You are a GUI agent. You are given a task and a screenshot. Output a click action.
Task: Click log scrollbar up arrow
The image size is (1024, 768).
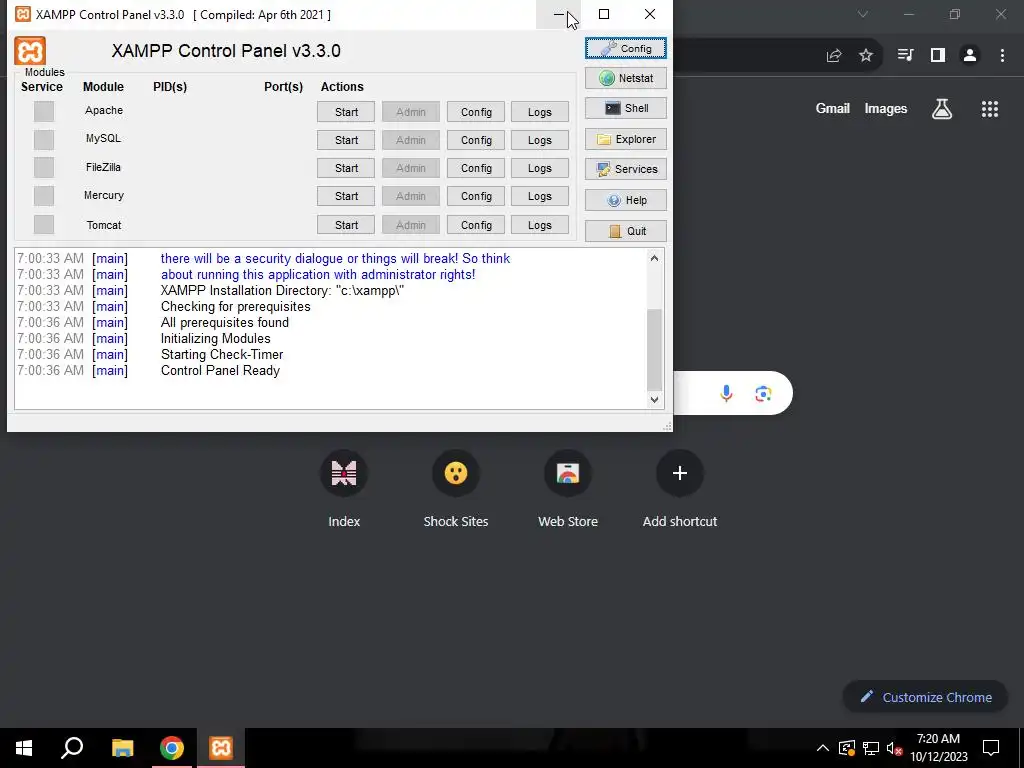(654, 258)
